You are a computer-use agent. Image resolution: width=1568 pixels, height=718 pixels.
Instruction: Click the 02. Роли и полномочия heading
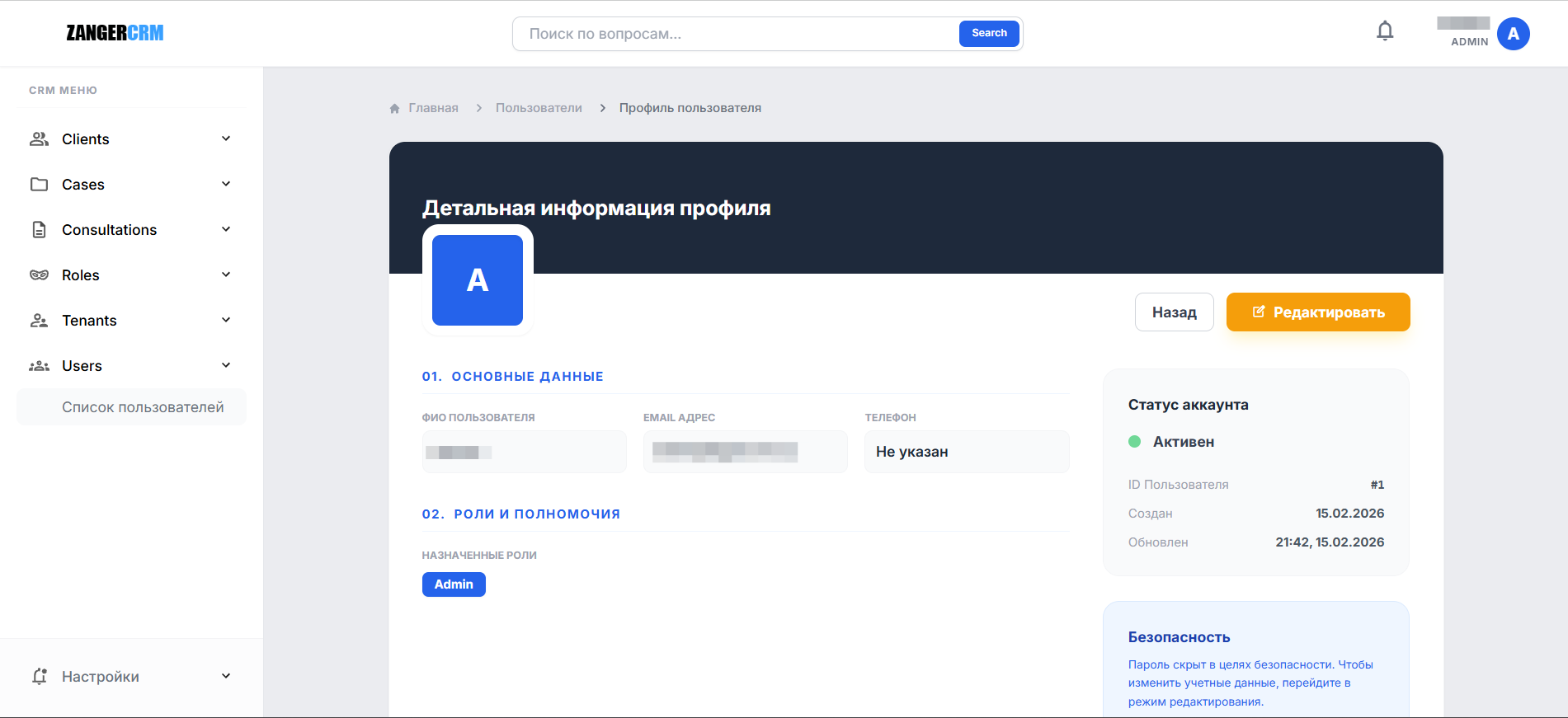(521, 514)
